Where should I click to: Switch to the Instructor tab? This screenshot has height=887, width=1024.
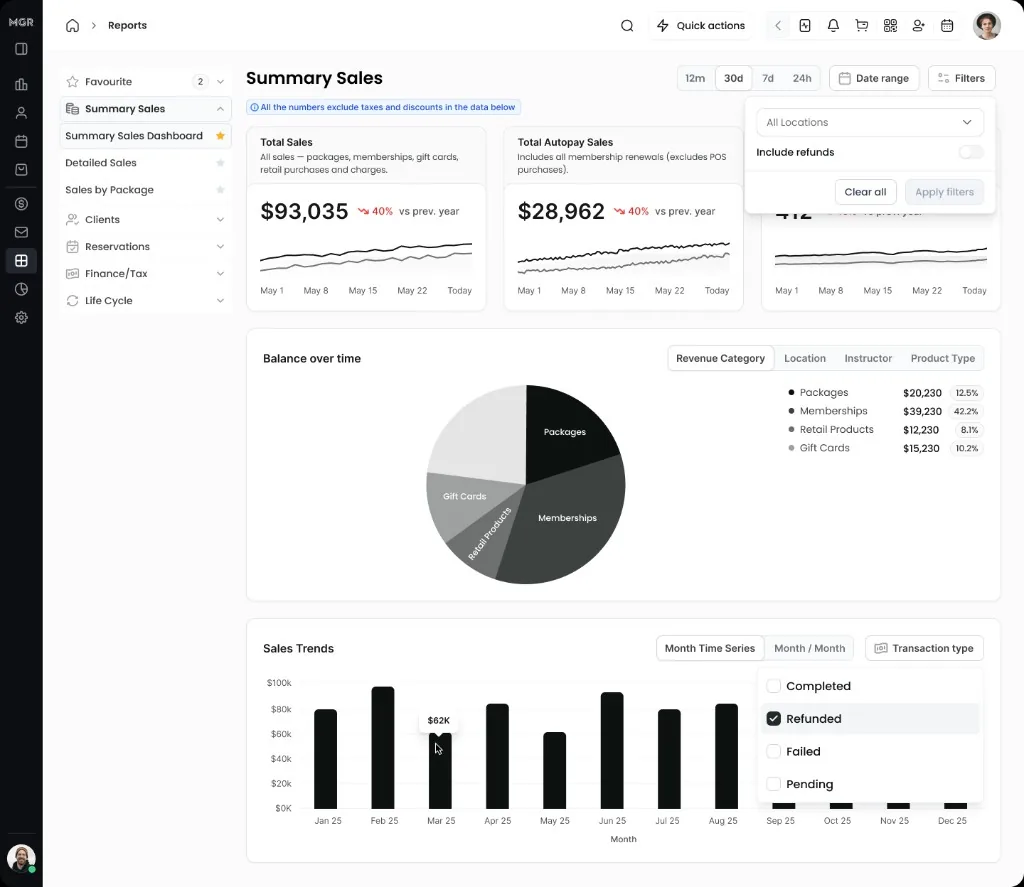(867, 358)
